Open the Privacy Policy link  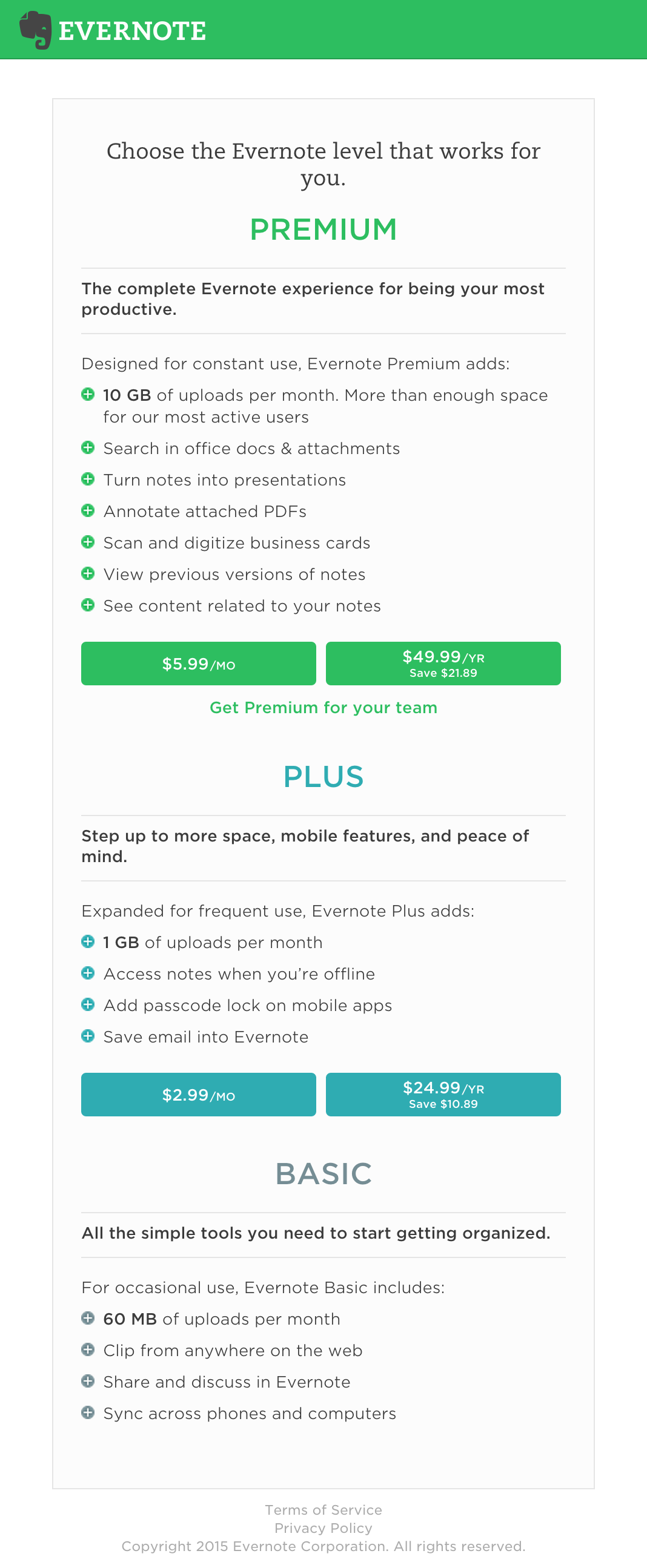[323, 1528]
